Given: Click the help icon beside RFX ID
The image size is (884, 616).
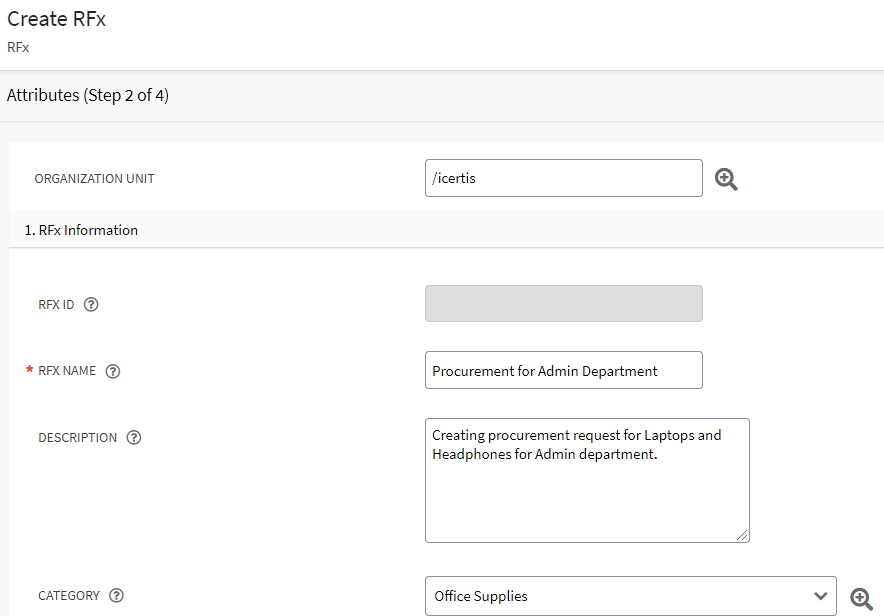Looking at the screenshot, I should pyautogui.click(x=91, y=305).
